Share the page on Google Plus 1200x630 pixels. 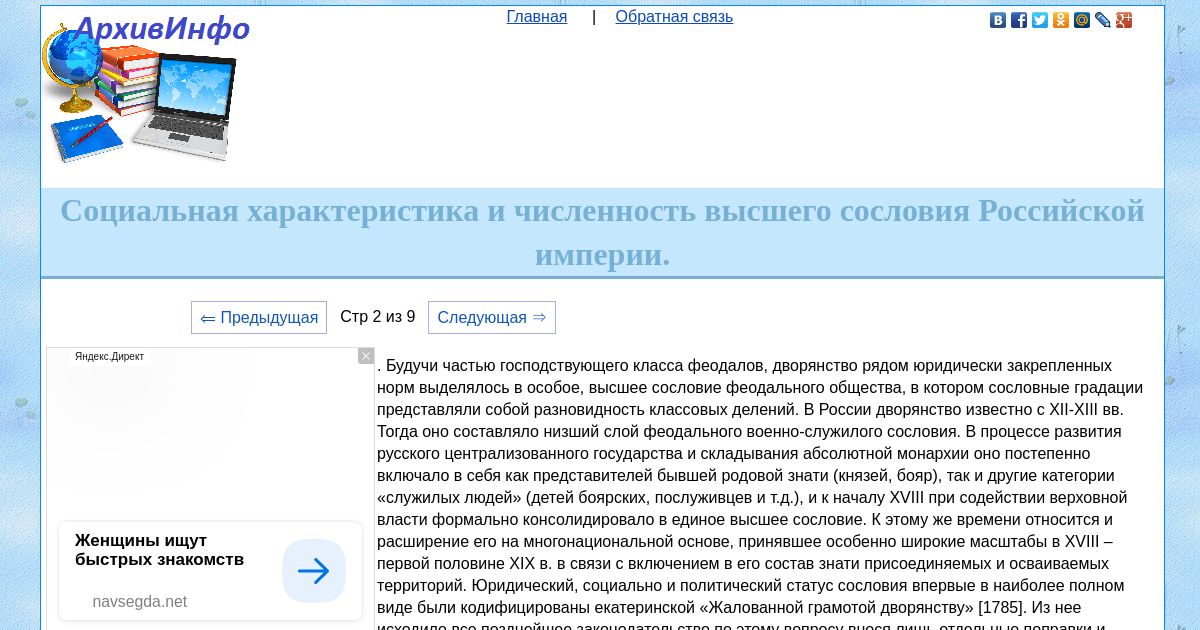tap(1124, 20)
